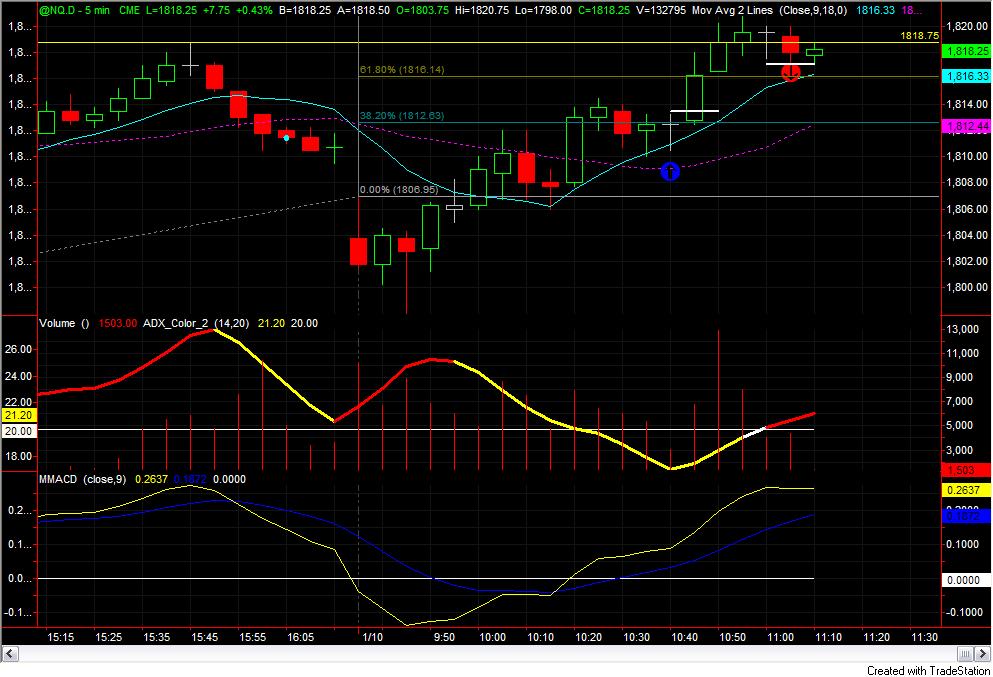Viewport: 993px width, 677px height.
Task: Click the small cyan dot on the chart
Action: 287,138
